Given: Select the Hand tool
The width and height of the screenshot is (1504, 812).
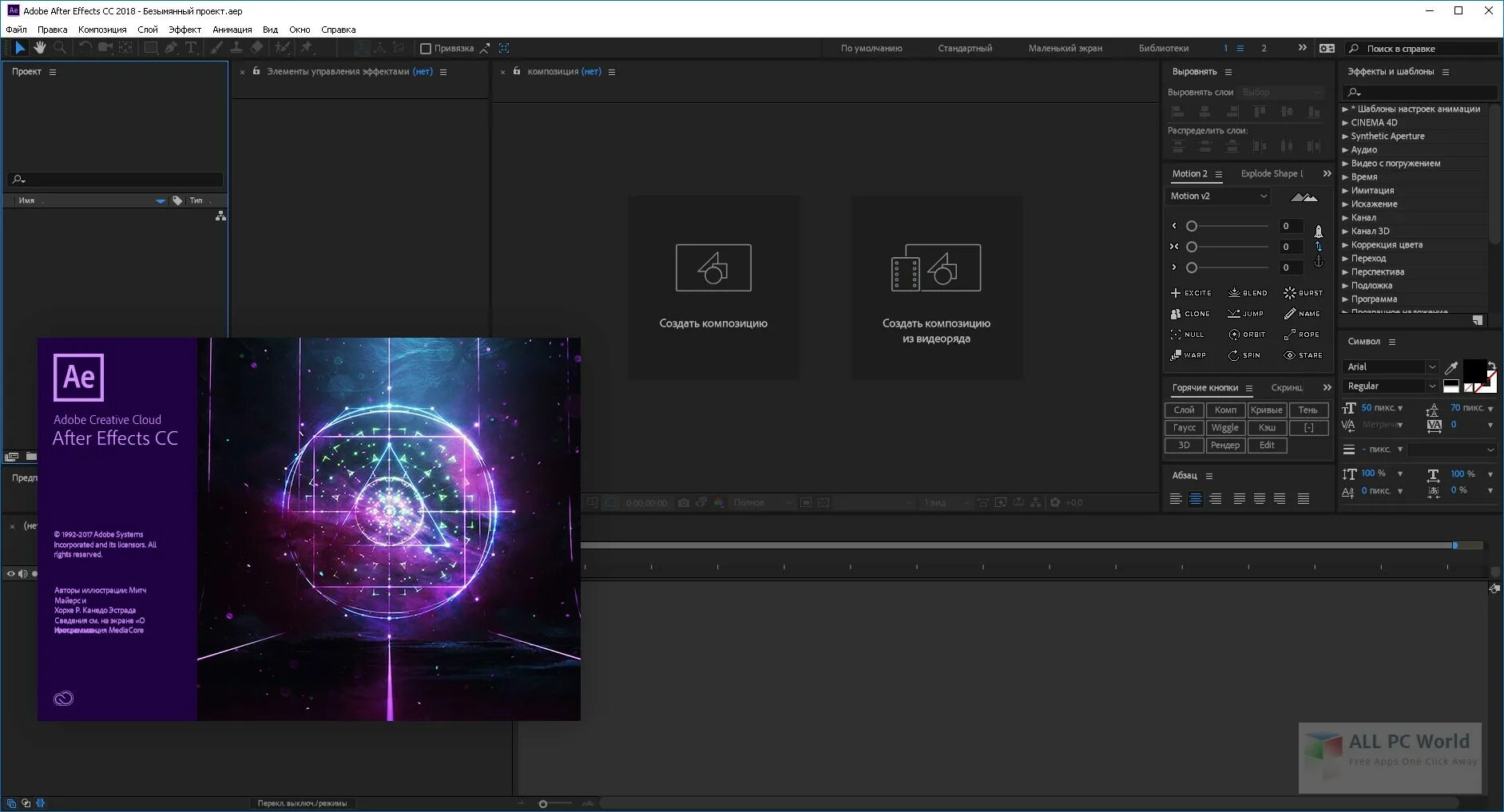Looking at the screenshot, I should click(x=40, y=48).
